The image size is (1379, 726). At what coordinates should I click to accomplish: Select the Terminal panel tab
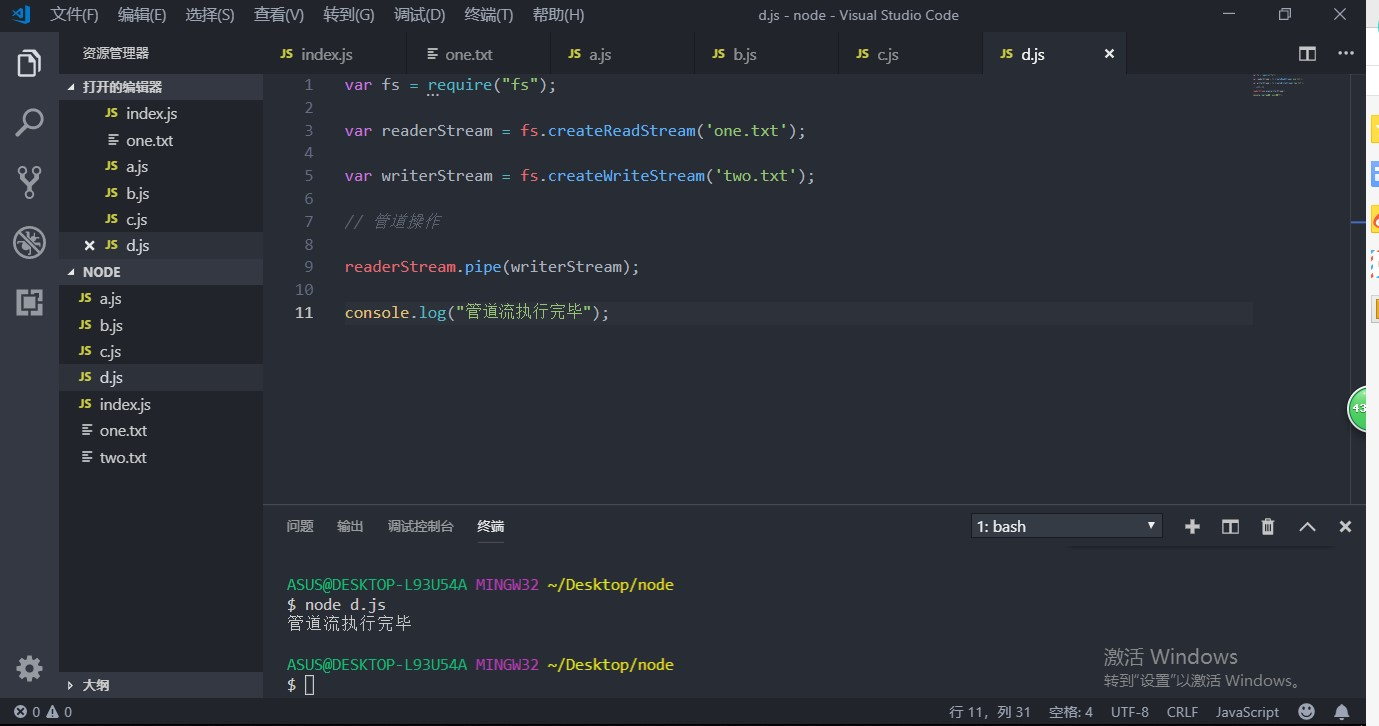click(x=490, y=526)
